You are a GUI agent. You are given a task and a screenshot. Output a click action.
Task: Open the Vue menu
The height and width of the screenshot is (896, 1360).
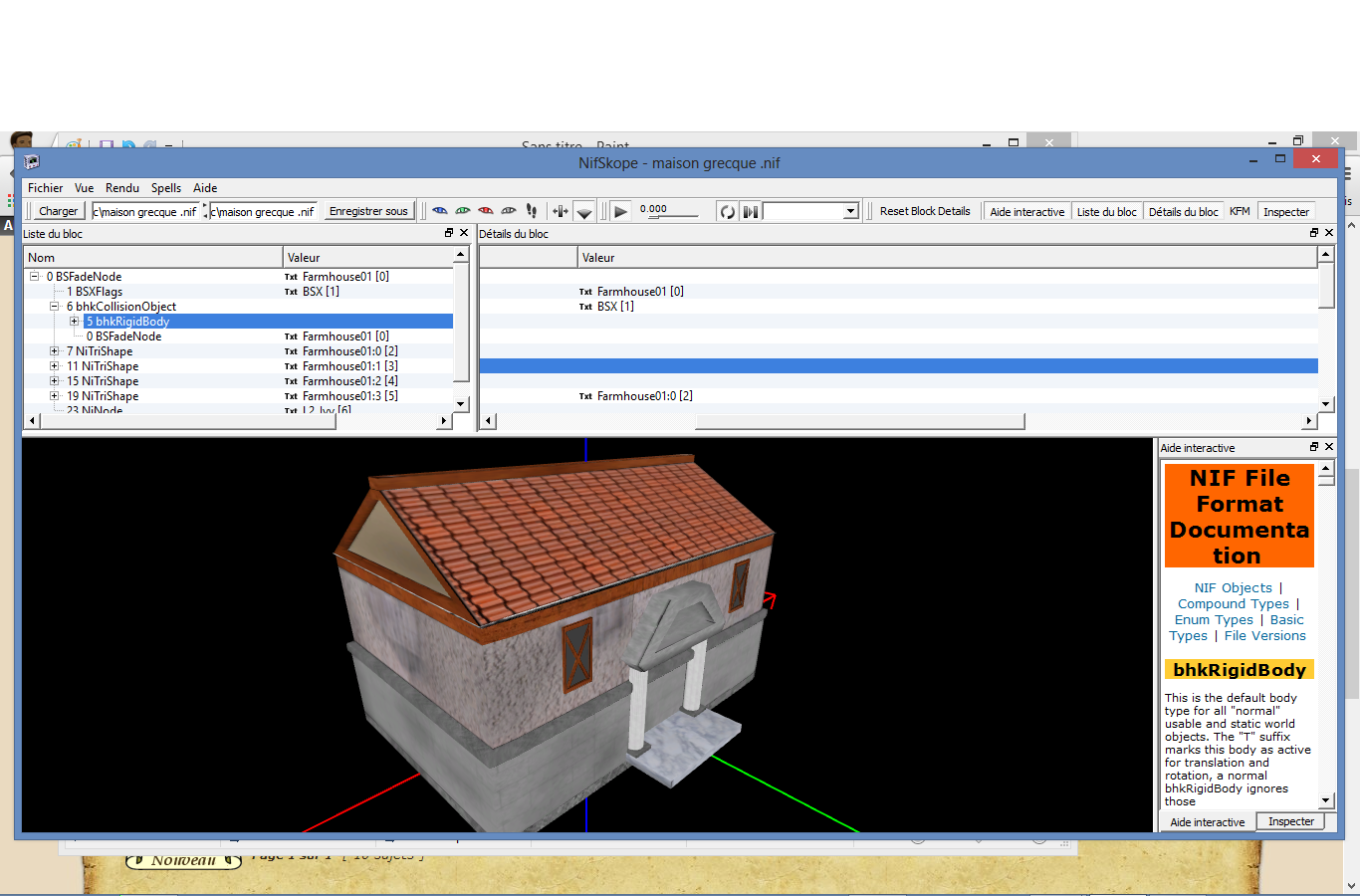click(84, 187)
